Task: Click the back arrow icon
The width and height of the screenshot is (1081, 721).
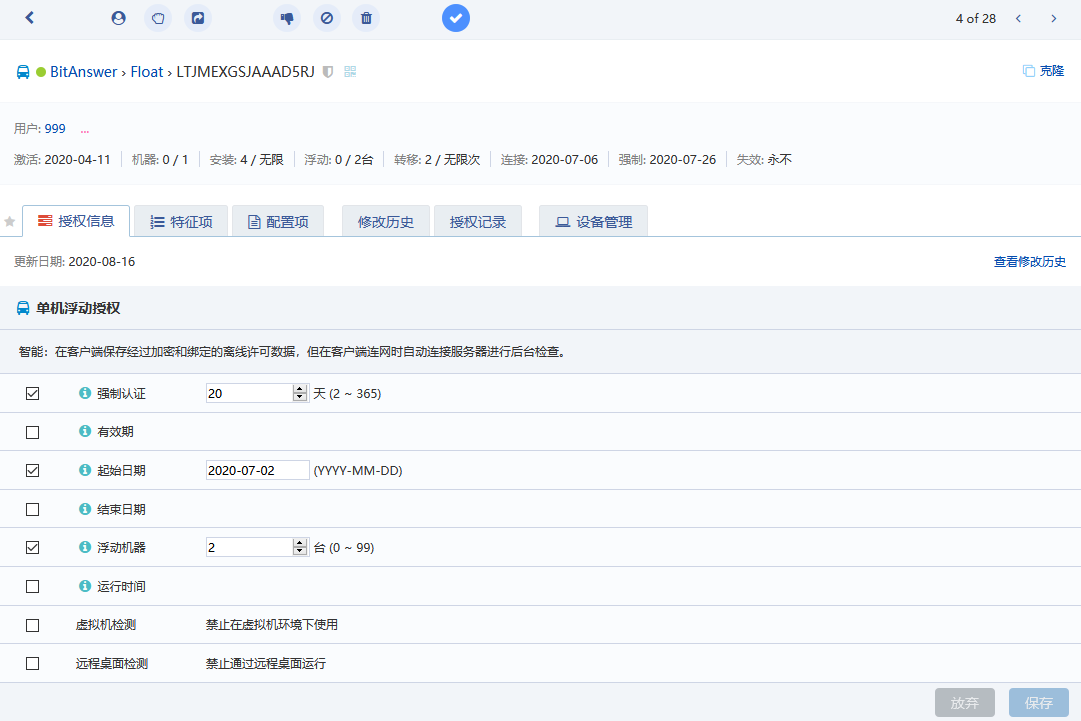Action: coord(30,18)
